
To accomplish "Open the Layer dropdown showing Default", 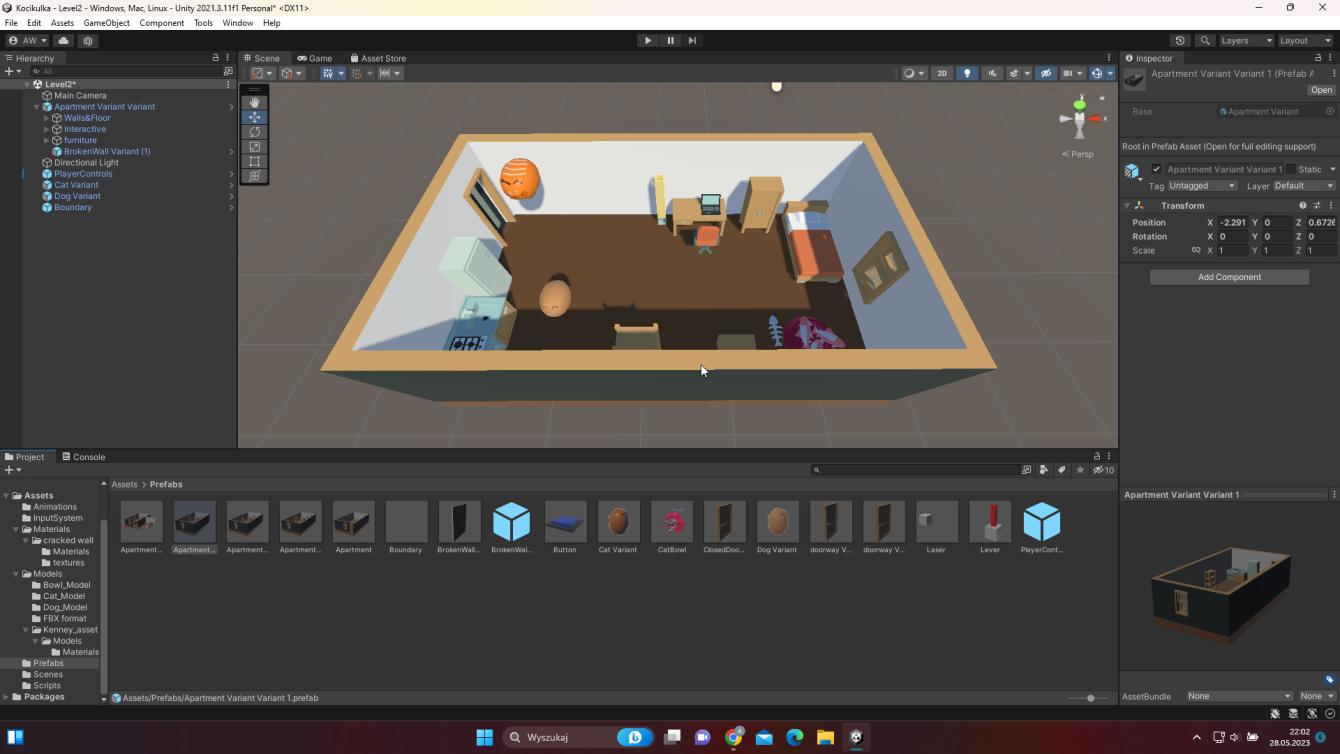I will tap(1303, 186).
